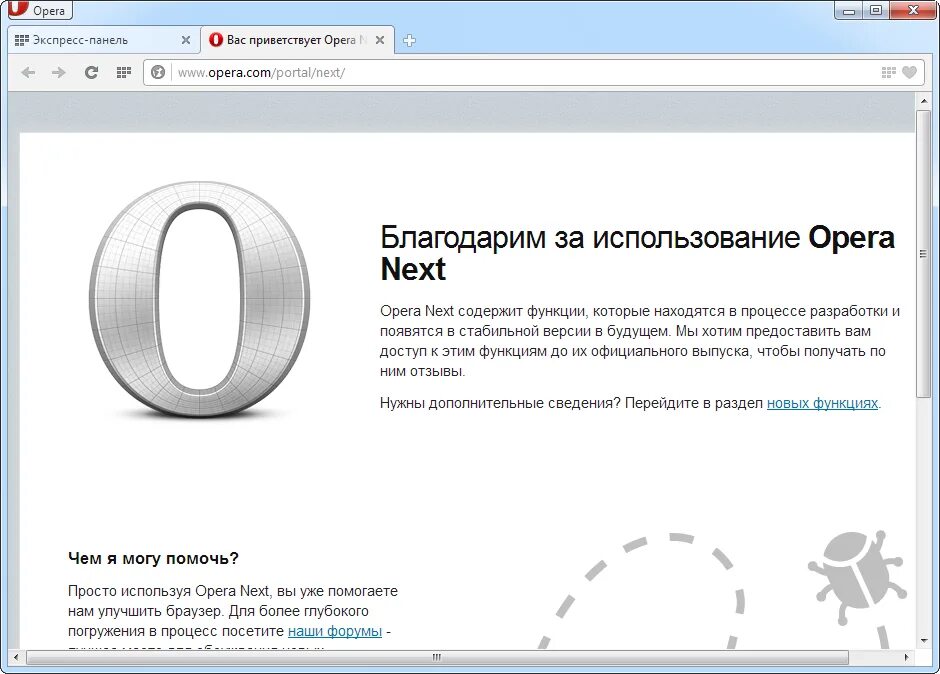Viewport: 940px width, 674px height.
Task: Follow the новых функциях link
Action: (822, 403)
